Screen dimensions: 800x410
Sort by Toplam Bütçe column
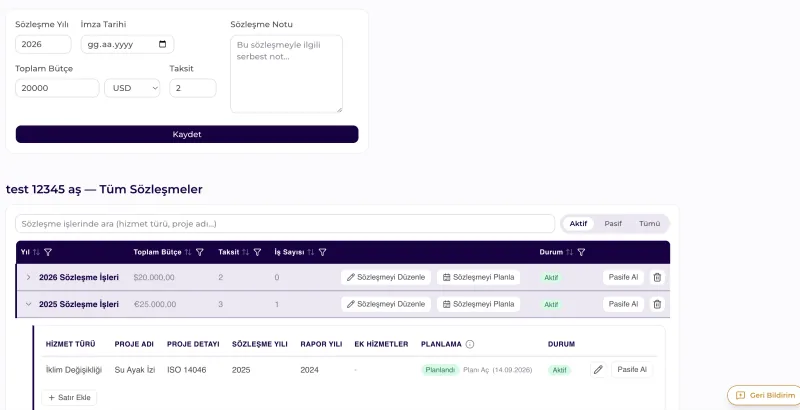click(188, 252)
